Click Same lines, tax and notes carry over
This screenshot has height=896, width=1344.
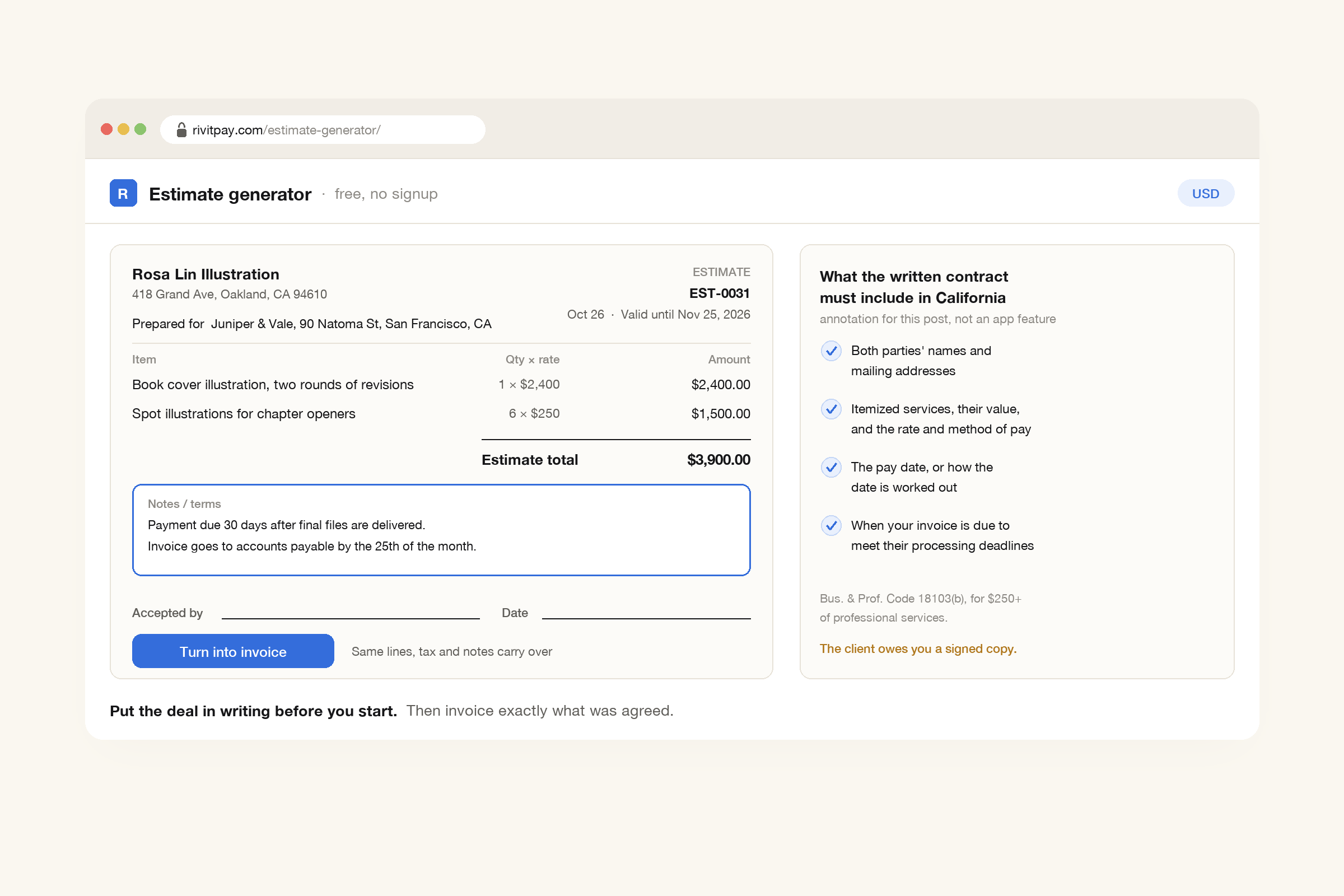point(451,651)
